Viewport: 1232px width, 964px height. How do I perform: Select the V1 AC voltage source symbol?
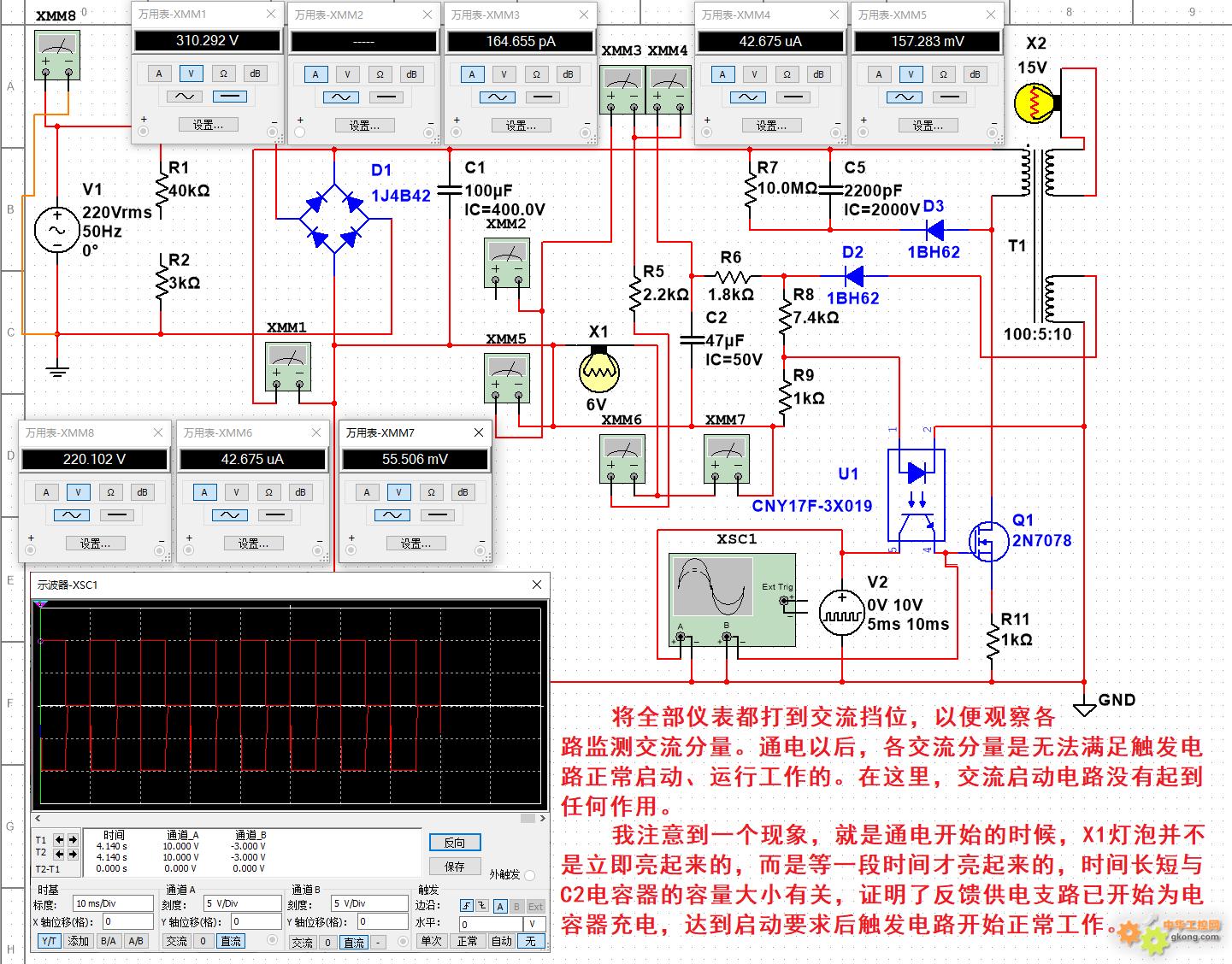(x=57, y=231)
